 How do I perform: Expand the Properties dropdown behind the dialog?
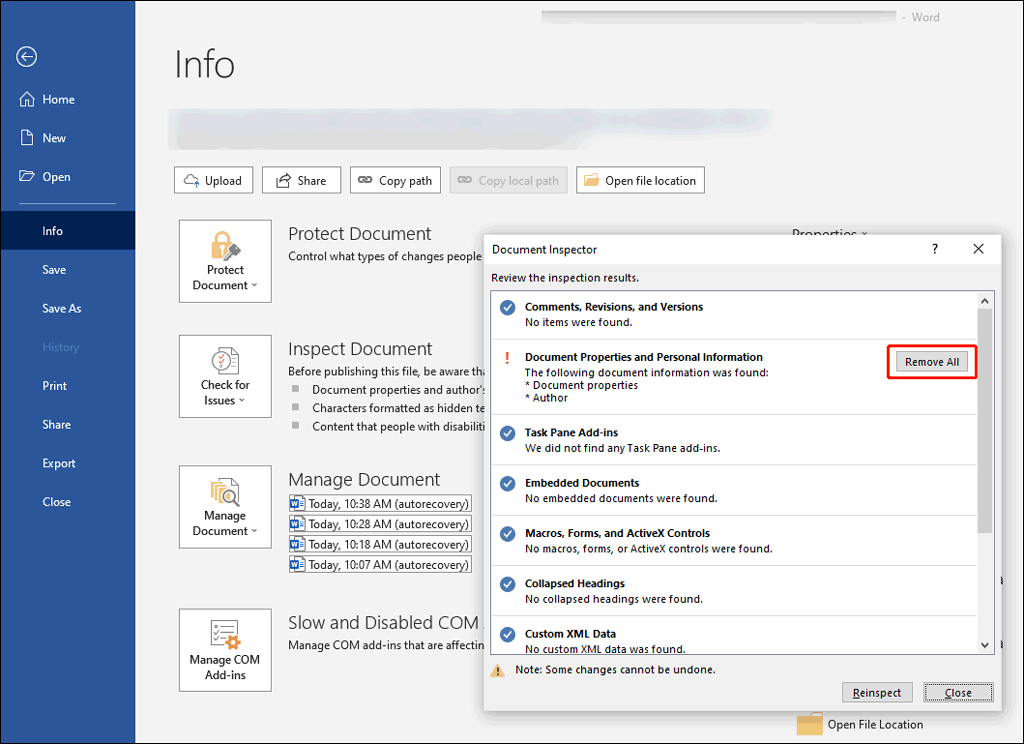[x=829, y=231]
